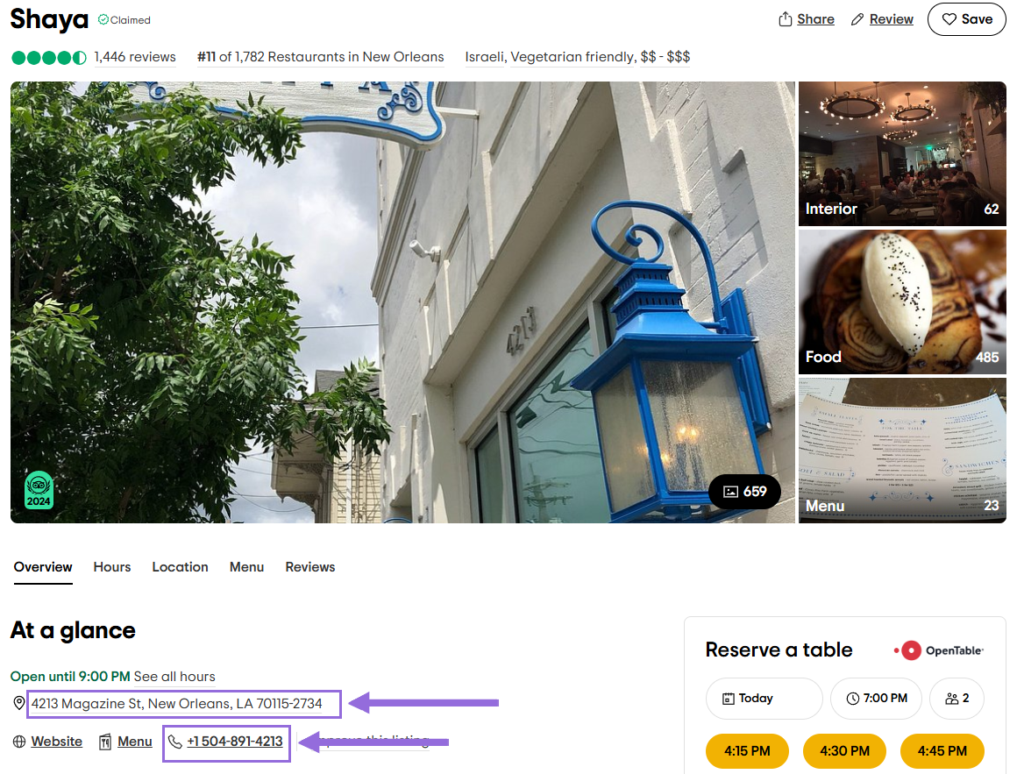Call the +1 504-891-4213 phone link
This screenshot has height=774, width=1024.
(x=234, y=742)
